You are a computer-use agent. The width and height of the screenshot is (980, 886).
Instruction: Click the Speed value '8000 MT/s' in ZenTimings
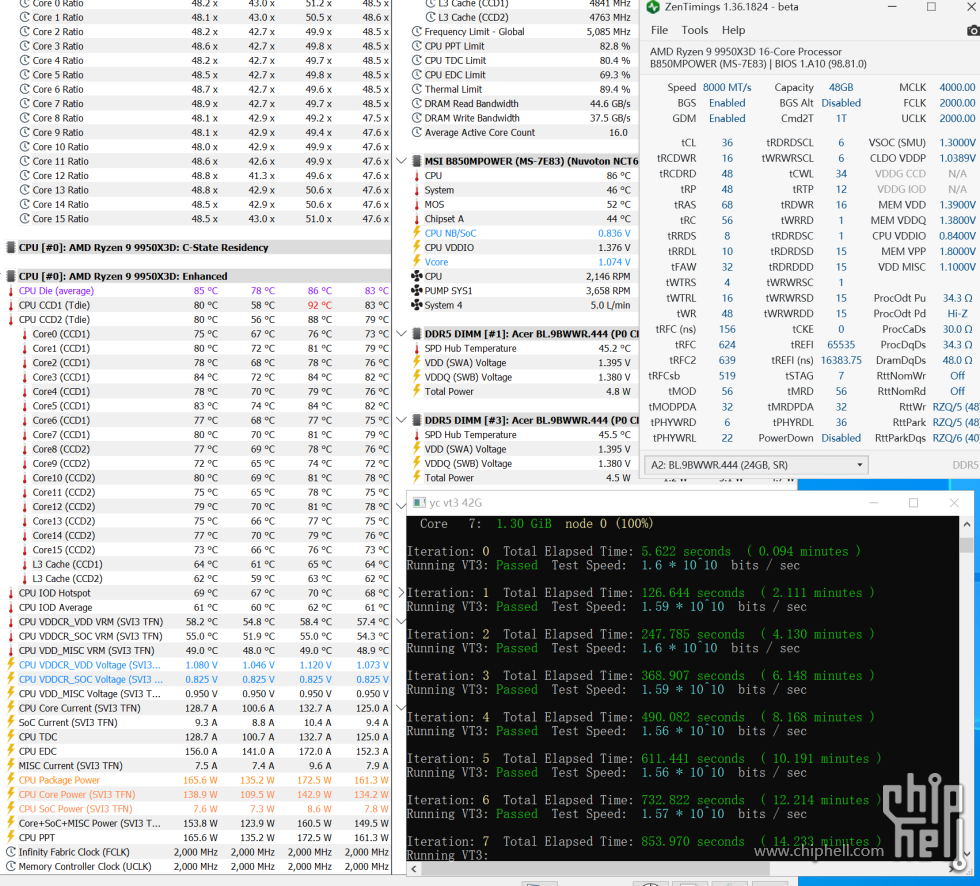pos(727,87)
